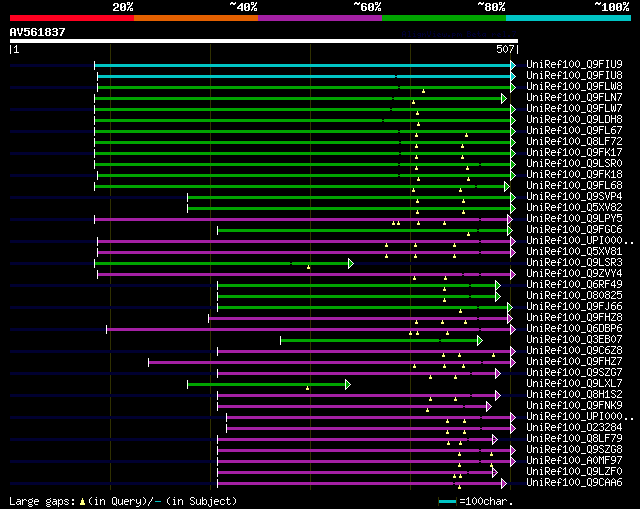Viewport: 640px width, 509px height.
Task: Click the cyan 100char scale bar key
Action: click(447, 501)
